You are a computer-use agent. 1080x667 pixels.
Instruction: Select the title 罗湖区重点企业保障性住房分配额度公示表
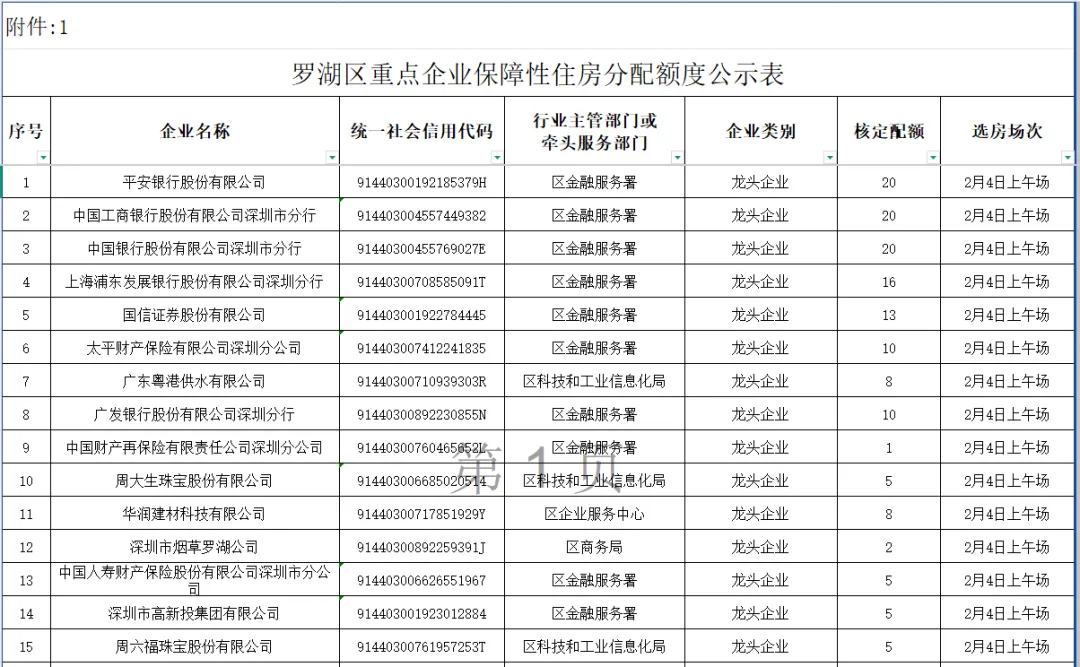coord(538,74)
